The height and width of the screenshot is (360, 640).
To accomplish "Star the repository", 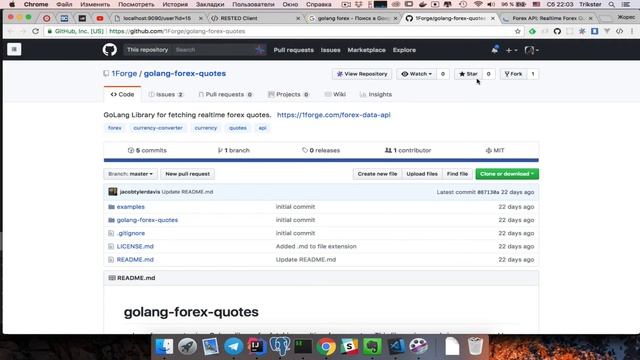I will (468, 74).
